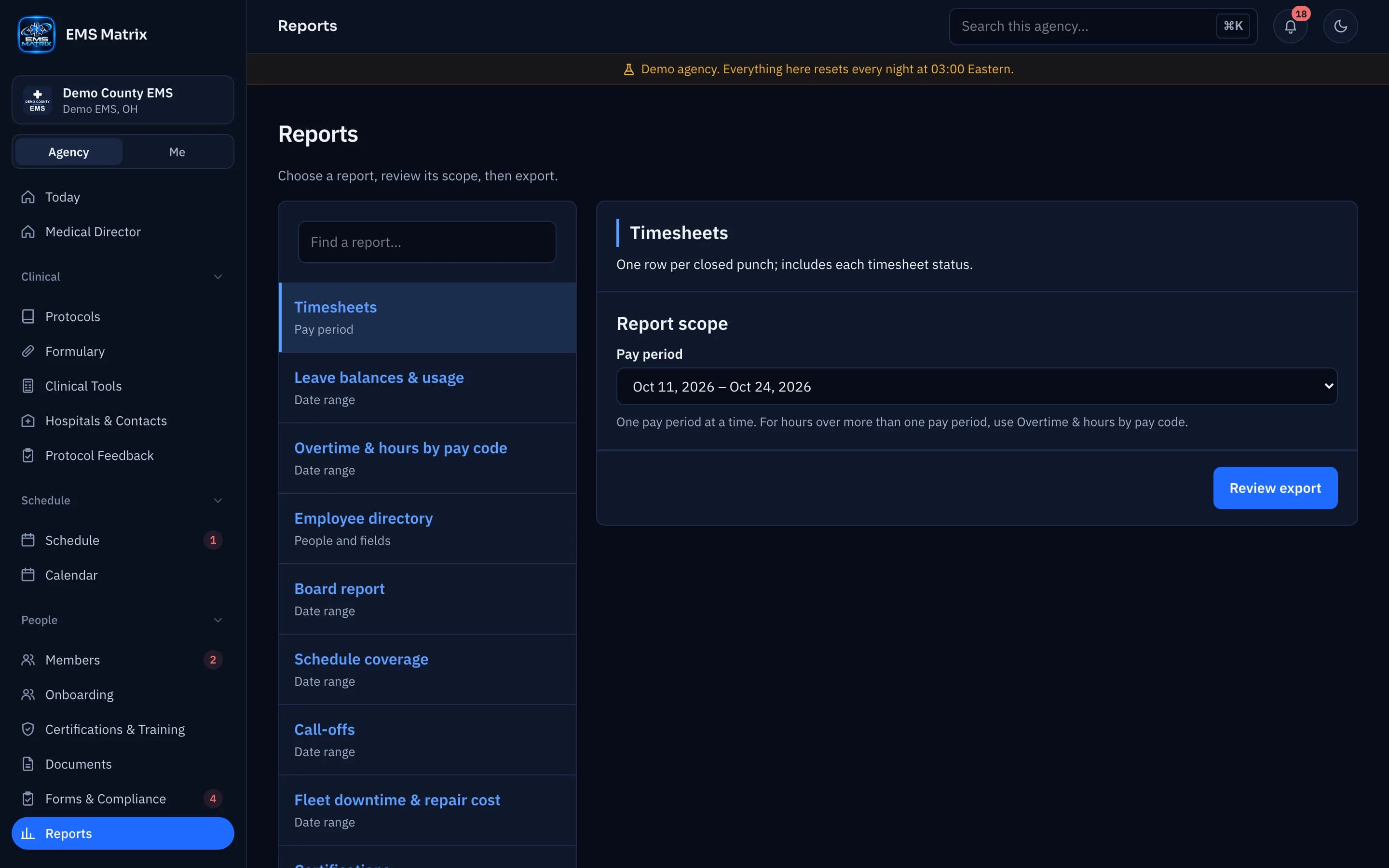
Task: Collapse the People section
Action: pos(218,620)
